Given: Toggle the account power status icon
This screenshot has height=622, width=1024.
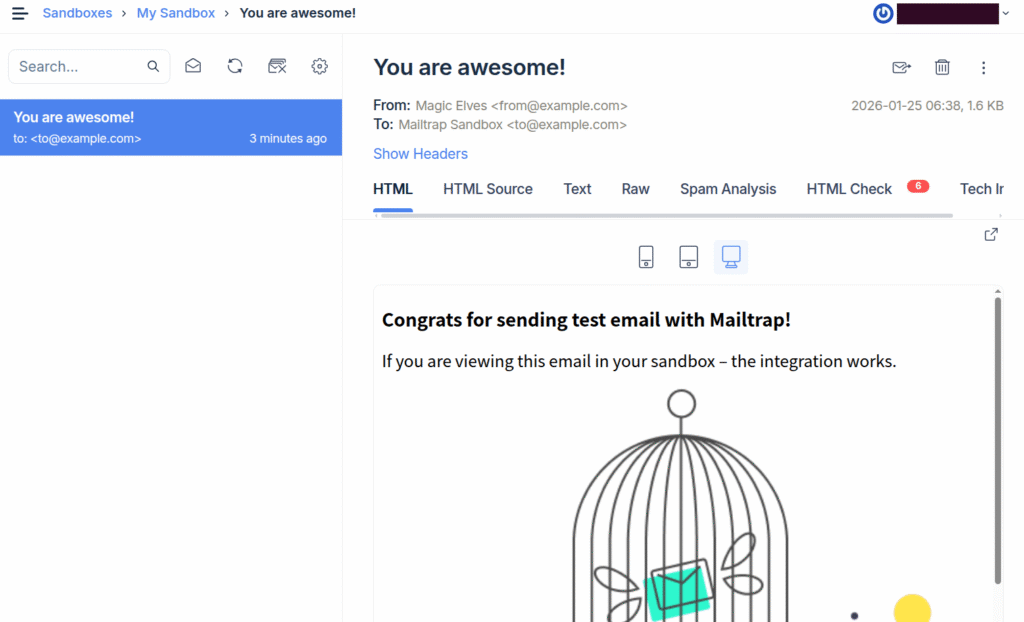Looking at the screenshot, I should click(x=882, y=13).
